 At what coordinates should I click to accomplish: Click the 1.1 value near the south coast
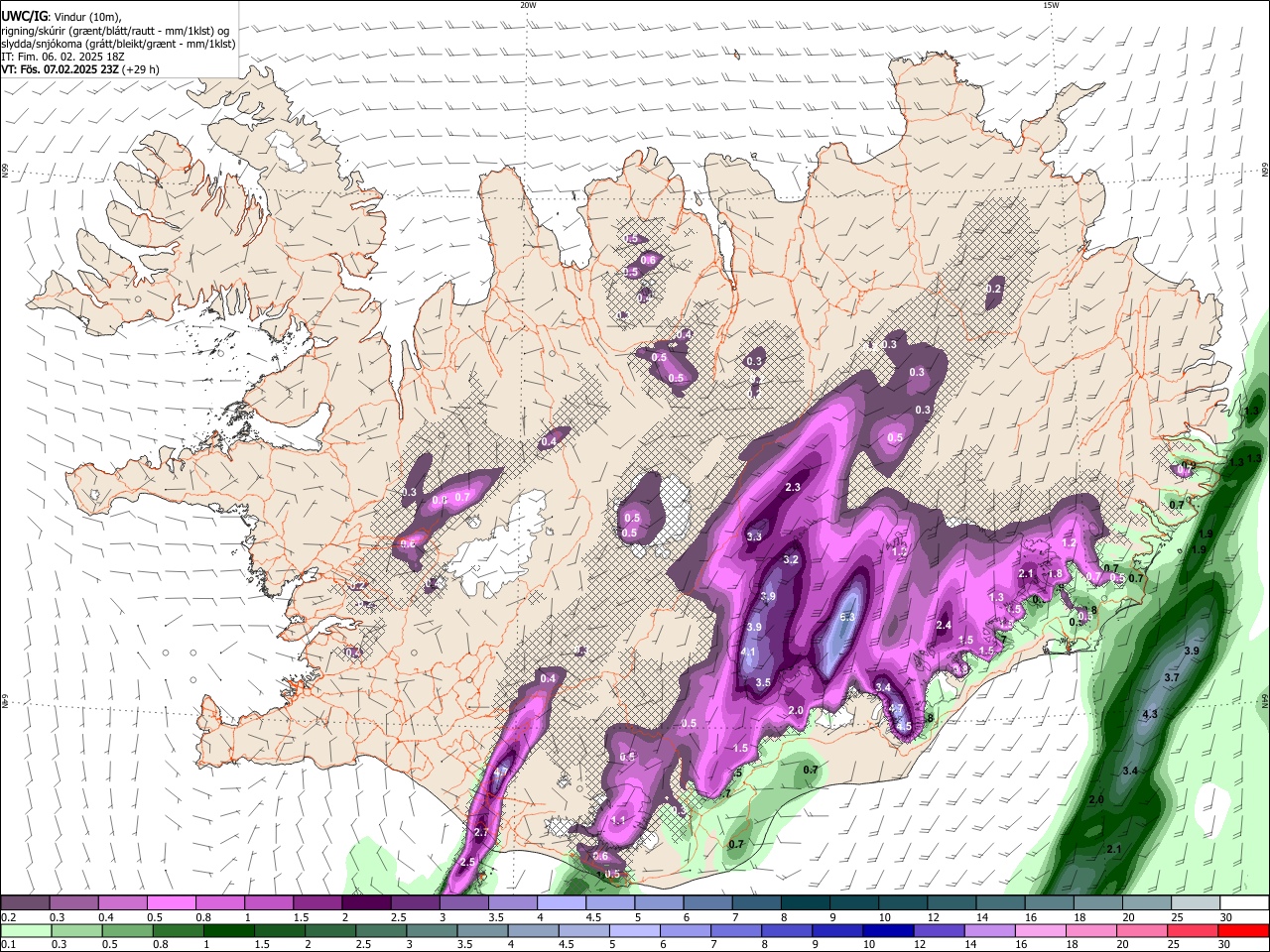(618, 821)
